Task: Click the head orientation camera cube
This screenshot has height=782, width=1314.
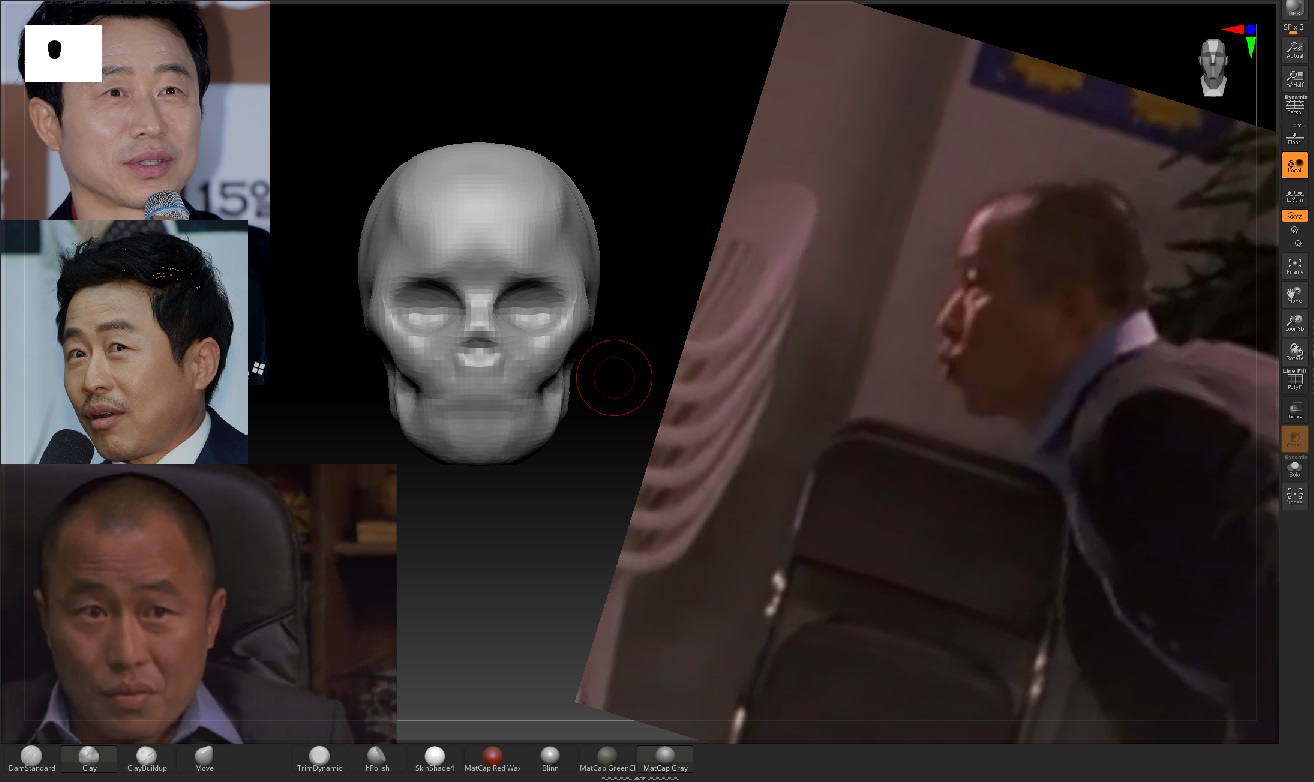Action: click(x=1213, y=68)
